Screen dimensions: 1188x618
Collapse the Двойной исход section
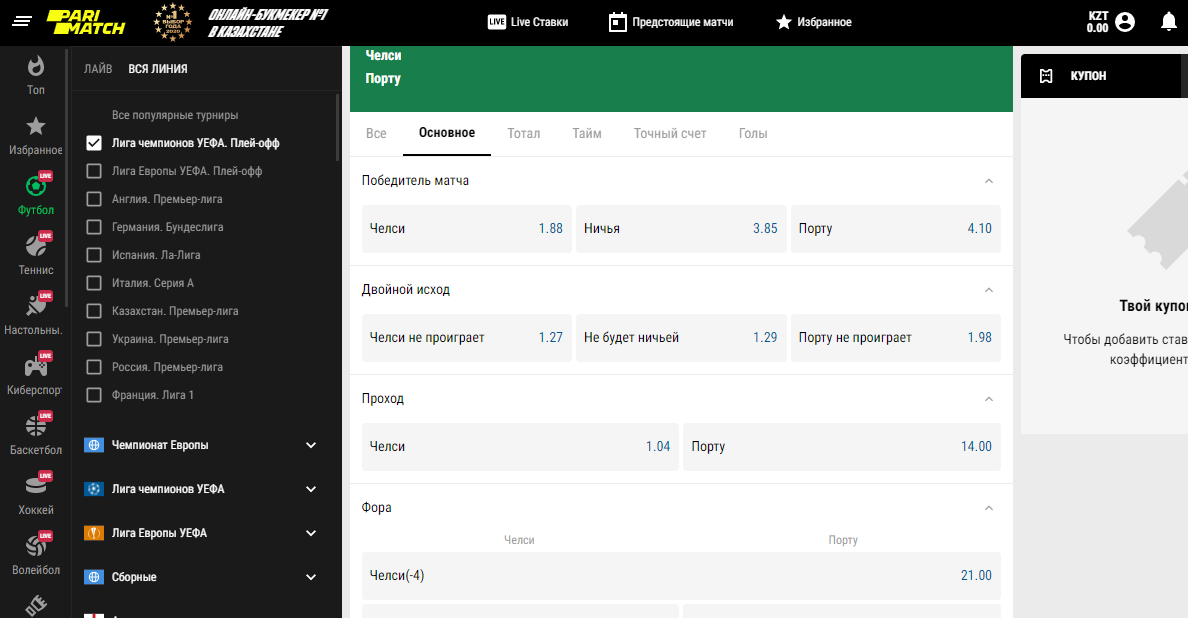(x=989, y=290)
